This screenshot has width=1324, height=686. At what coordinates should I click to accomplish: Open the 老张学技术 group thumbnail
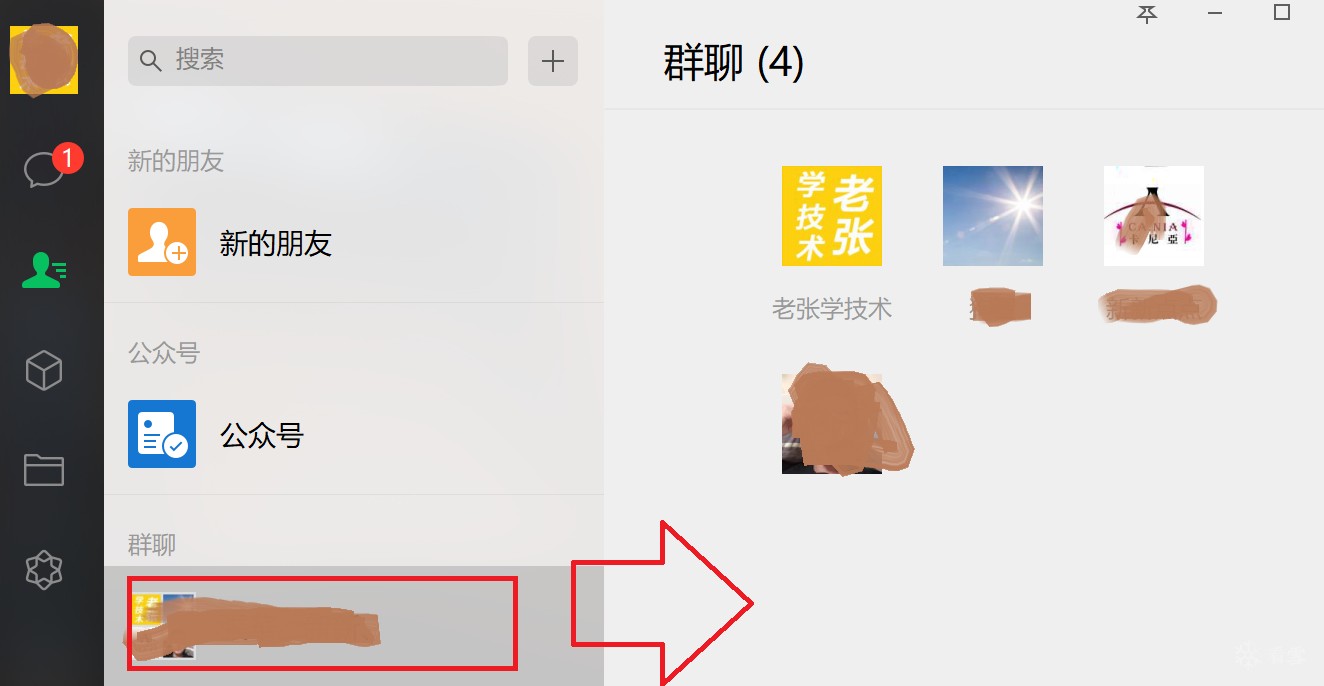tap(832, 216)
